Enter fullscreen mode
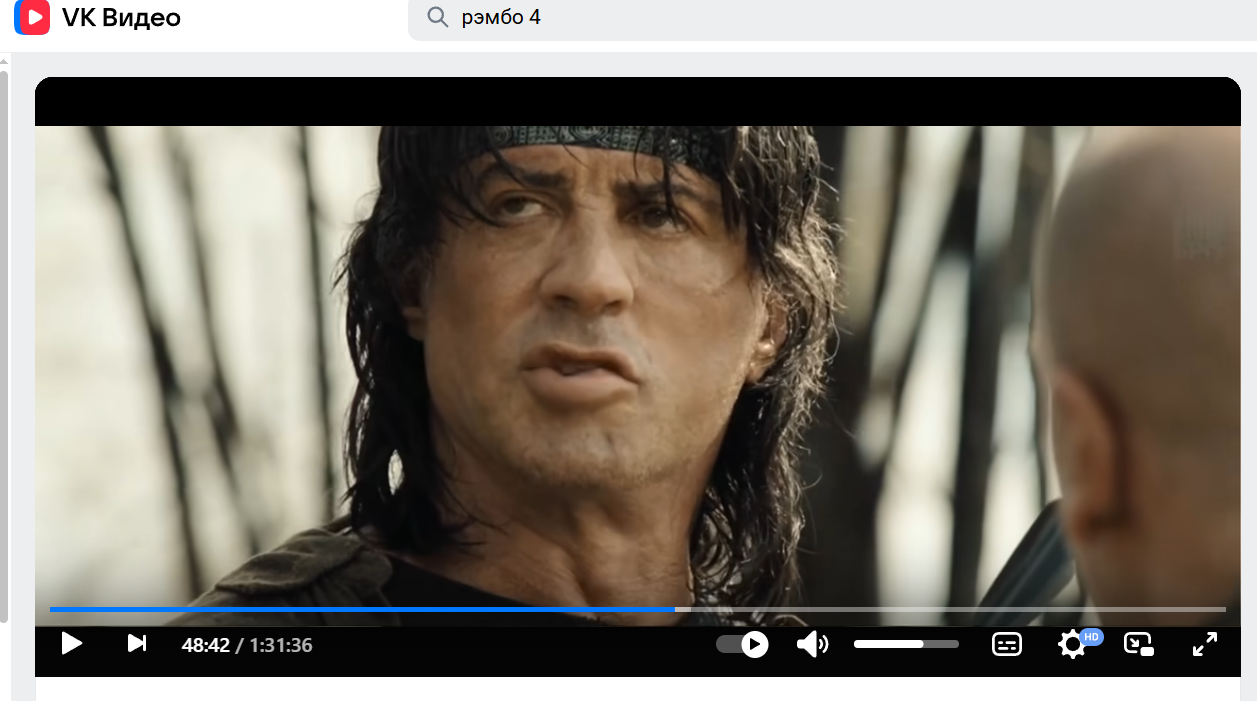 pos(1205,644)
